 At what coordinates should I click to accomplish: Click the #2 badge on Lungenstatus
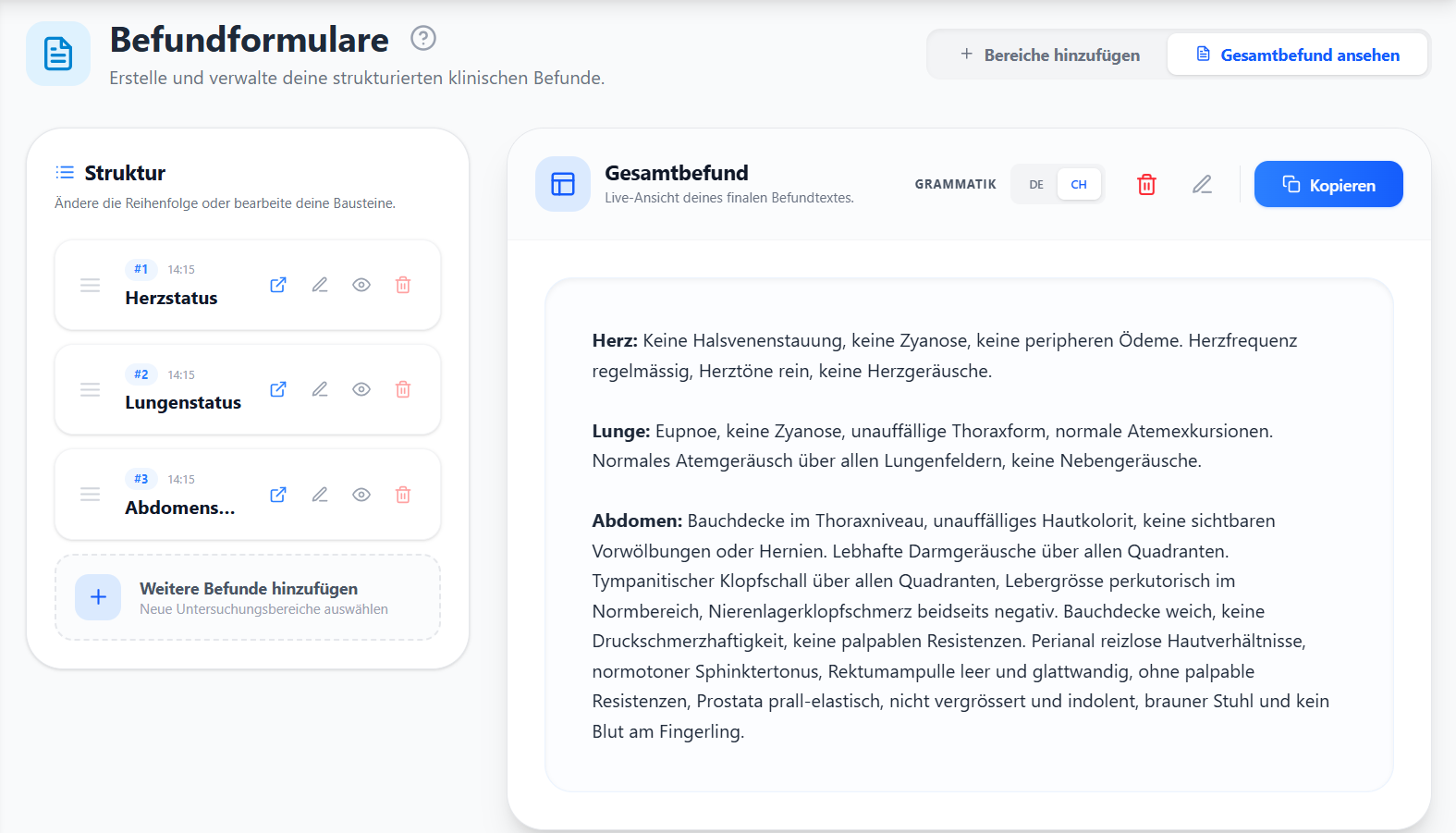141,374
